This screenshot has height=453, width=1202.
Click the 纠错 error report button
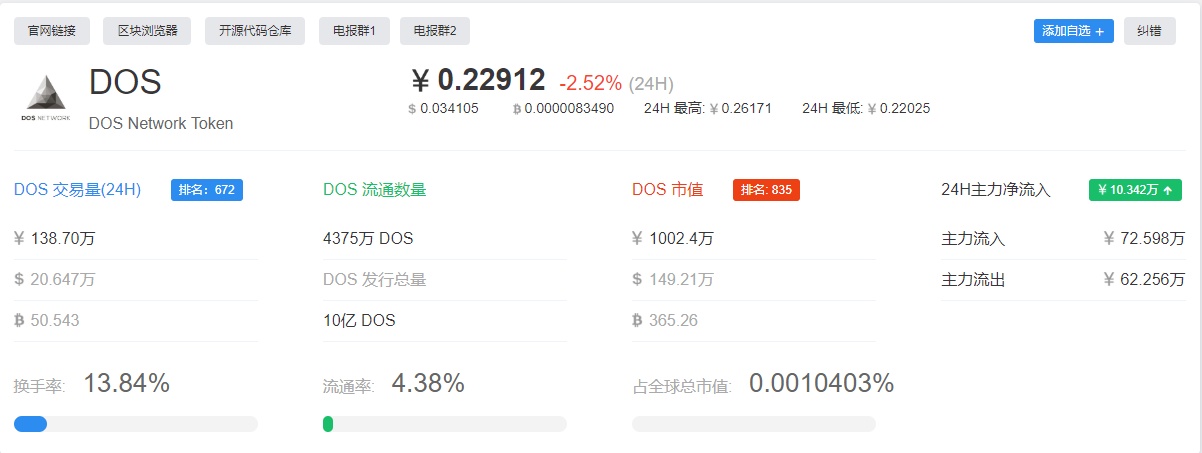(1149, 31)
